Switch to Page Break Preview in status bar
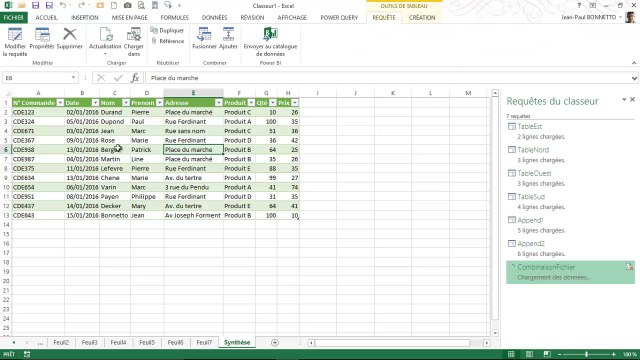This screenshot has height=360, width=640. point(547,354)
